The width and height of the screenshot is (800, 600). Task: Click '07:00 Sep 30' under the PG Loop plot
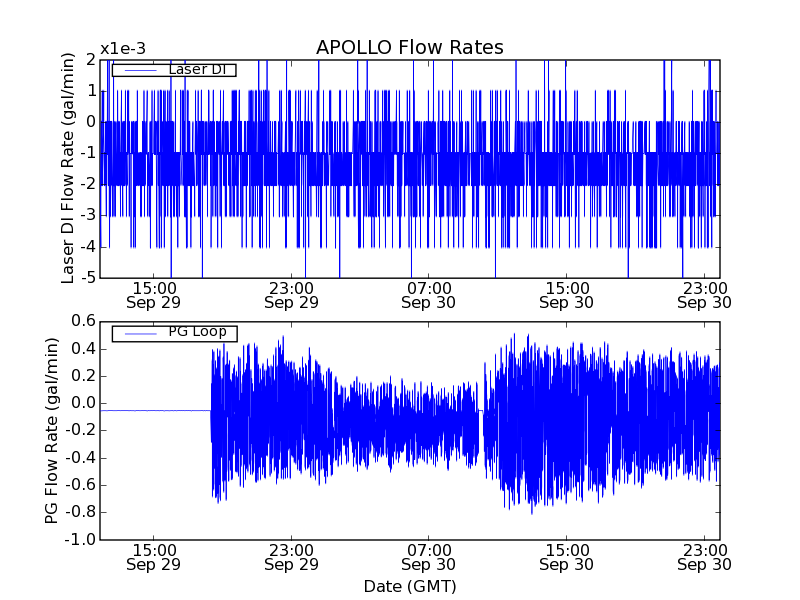429,558
